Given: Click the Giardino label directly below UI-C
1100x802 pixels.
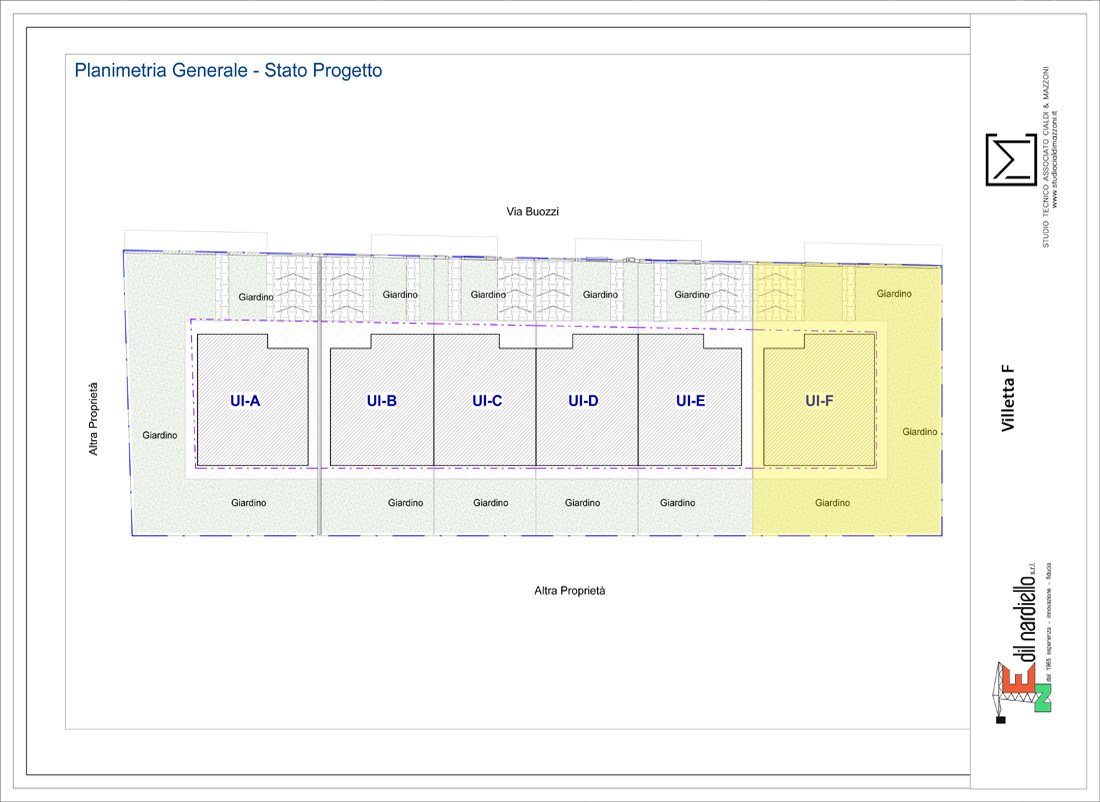Looking at the screenshot, I should click(x=490, y=502).
